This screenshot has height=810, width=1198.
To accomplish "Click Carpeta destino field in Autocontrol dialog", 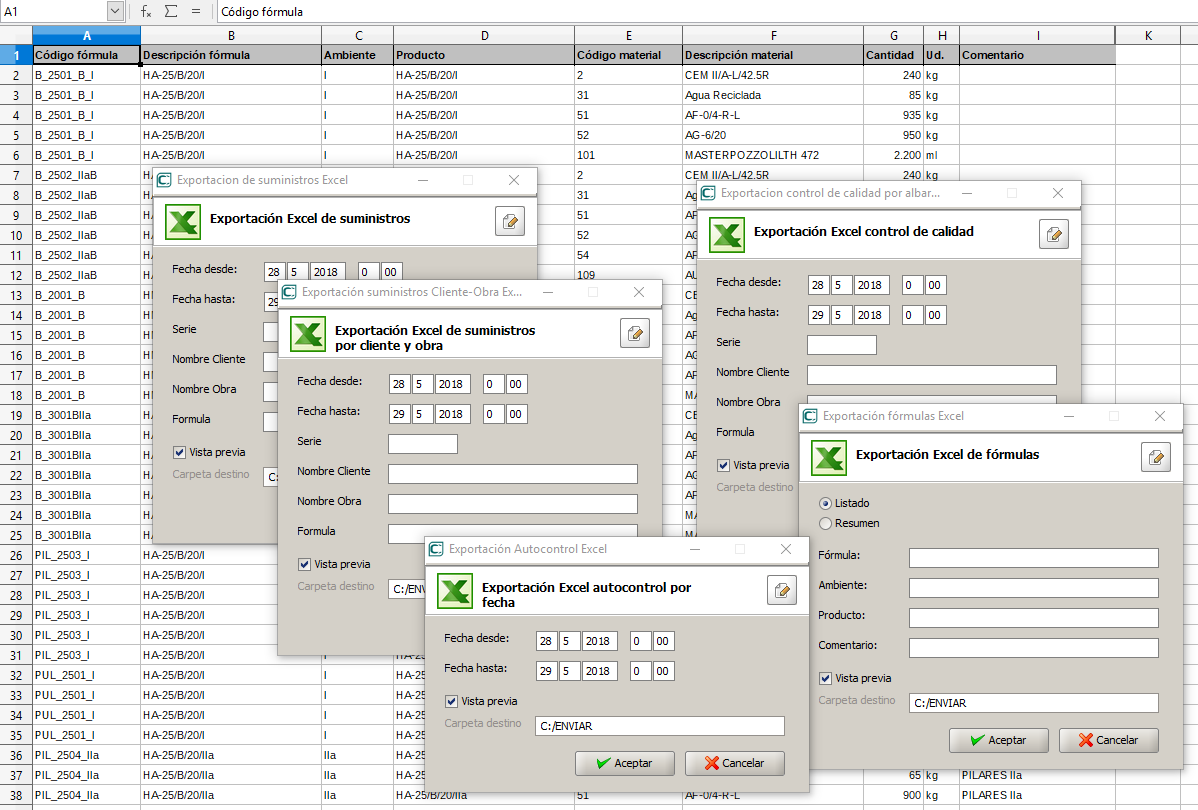I will (660, 726).
